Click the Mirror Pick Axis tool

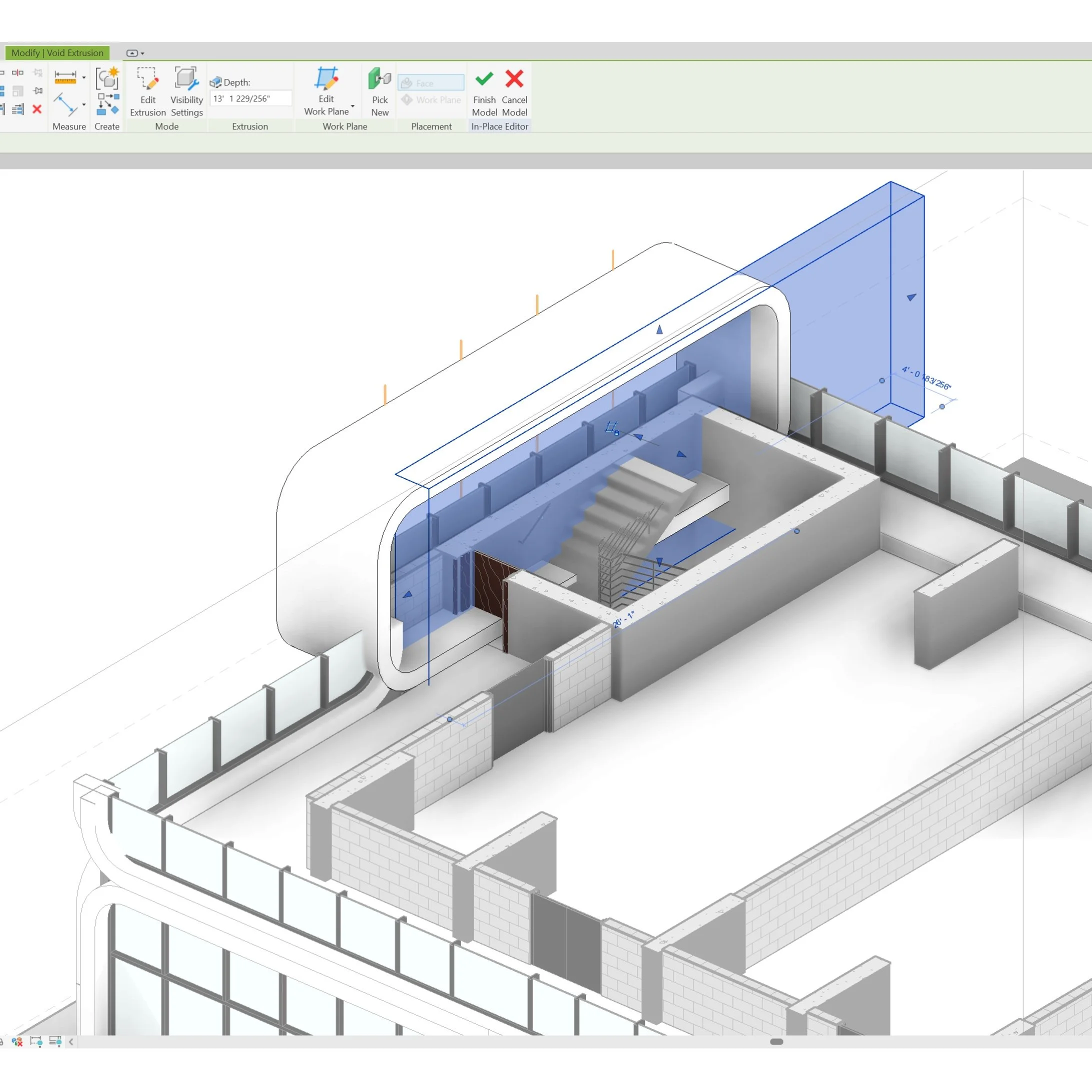(17, 73)
